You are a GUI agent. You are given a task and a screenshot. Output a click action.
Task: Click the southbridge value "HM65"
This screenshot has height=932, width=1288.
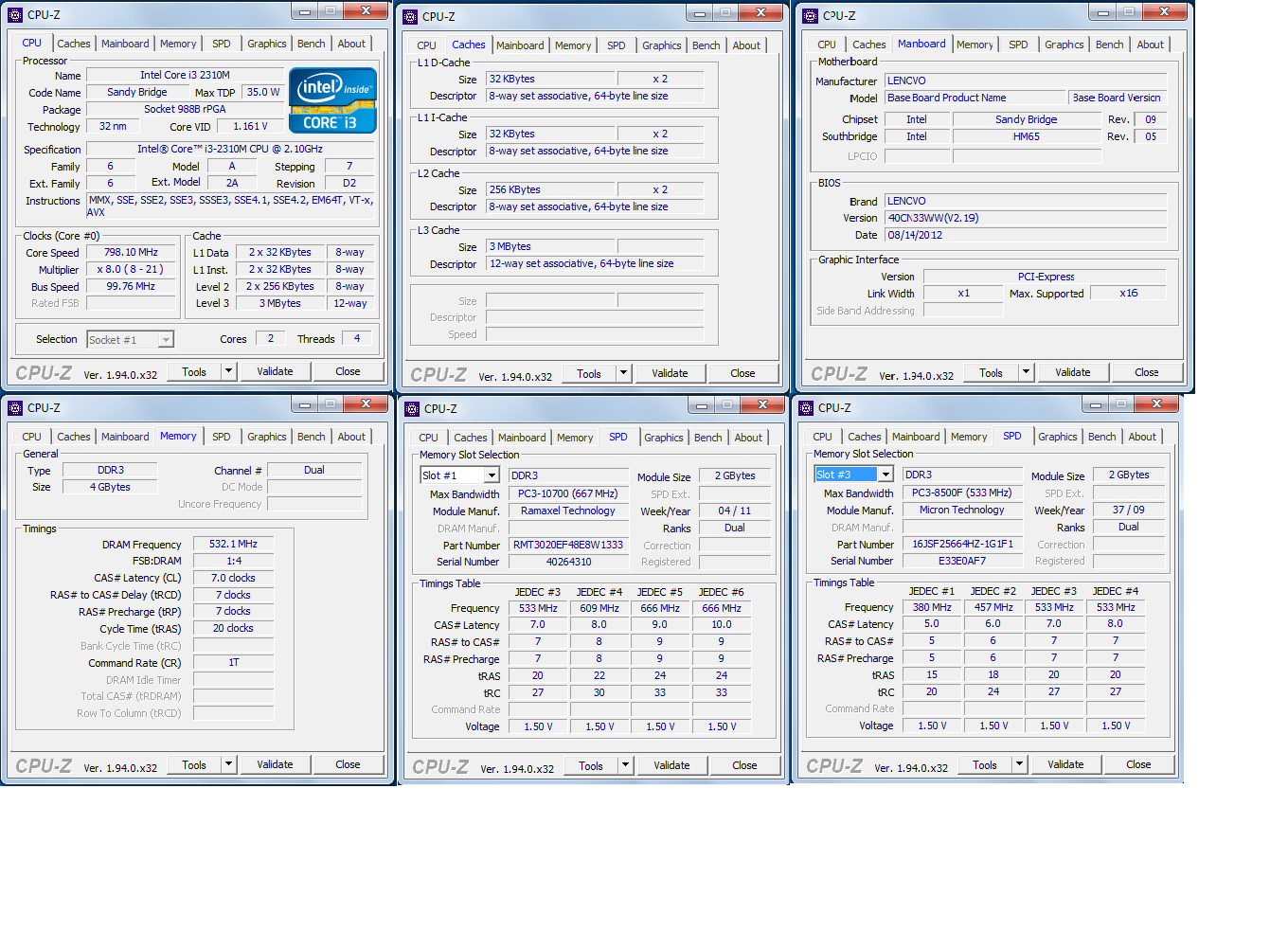click(1026, 136)
